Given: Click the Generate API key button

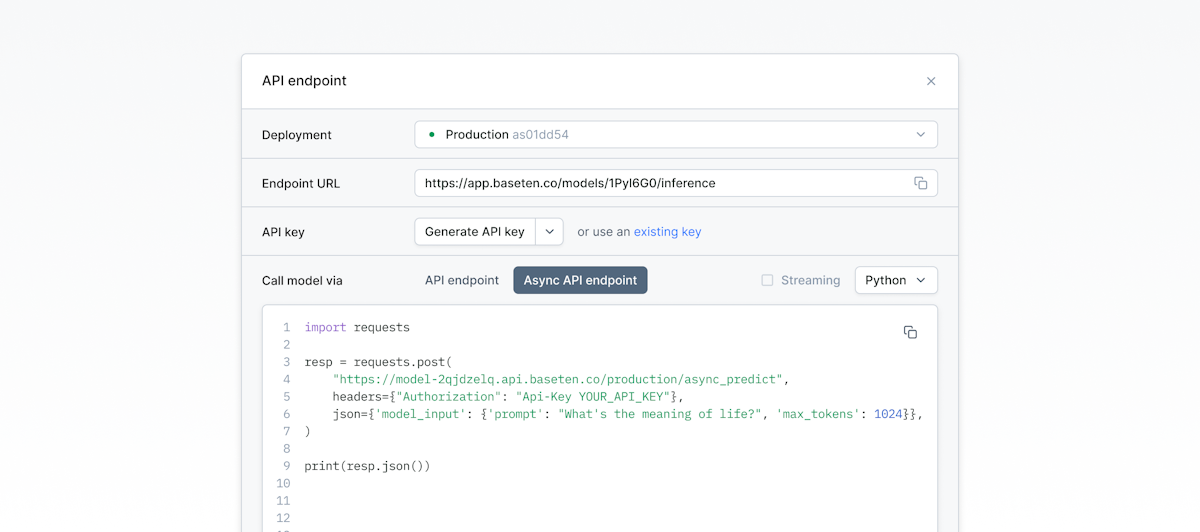Looking at the screenshot, I should click(475, 232).
